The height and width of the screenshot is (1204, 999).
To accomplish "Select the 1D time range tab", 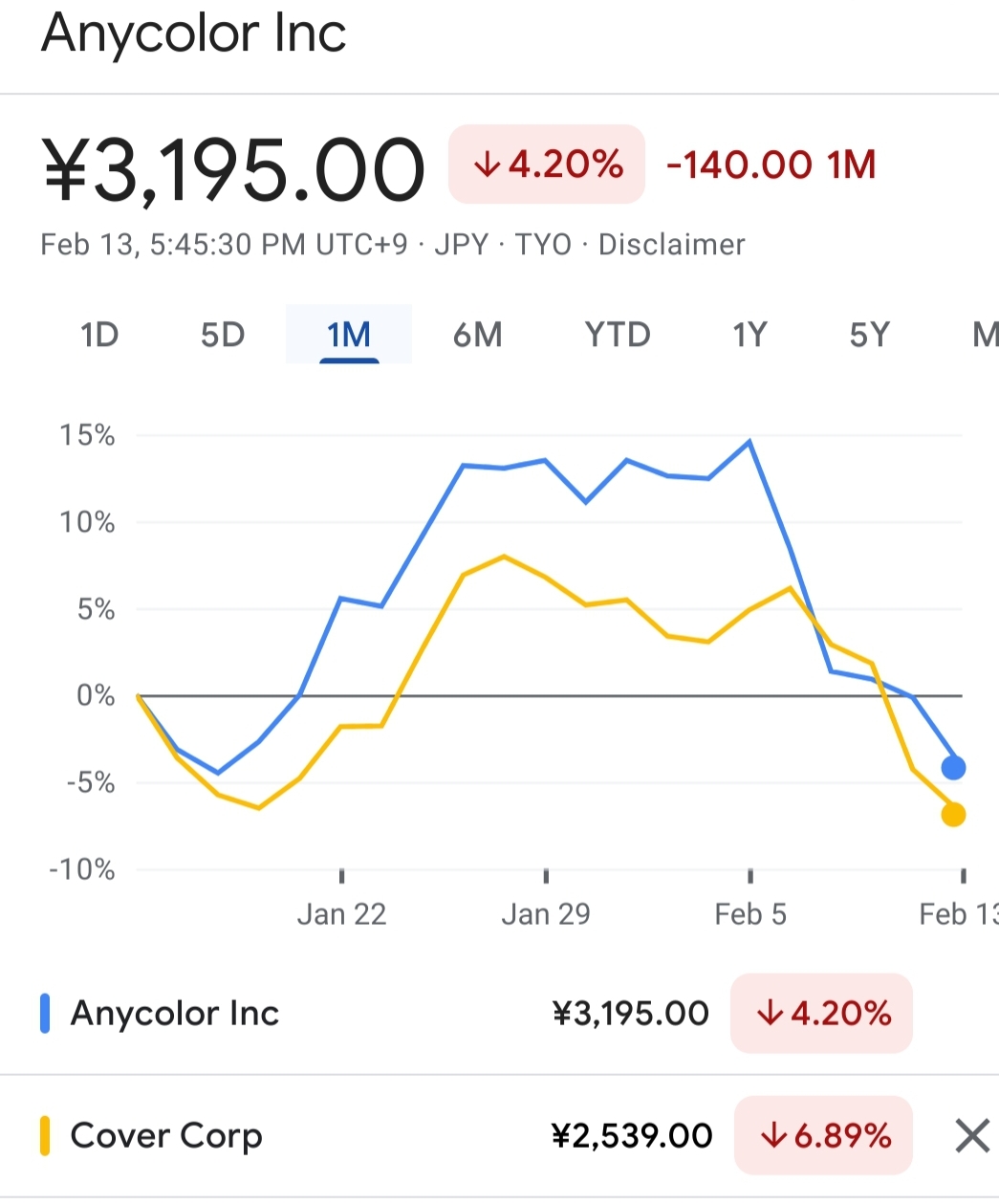I will click(99, 335).
